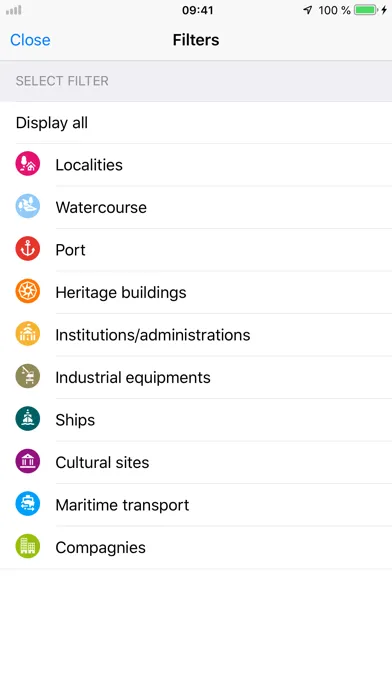This screenshot has height=696, width=392.
Task: Tap the purple Cultural sites museum icon
Action: pos(28,461)
